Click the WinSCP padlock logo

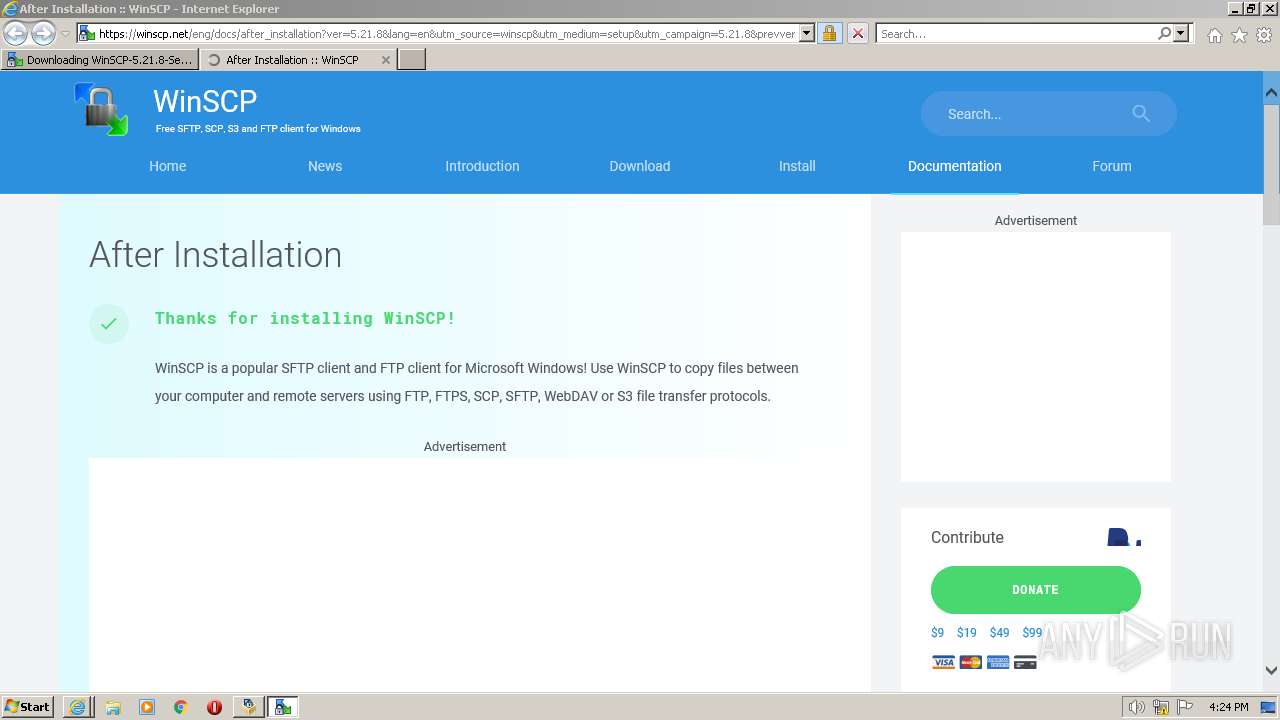pos(101,109)
